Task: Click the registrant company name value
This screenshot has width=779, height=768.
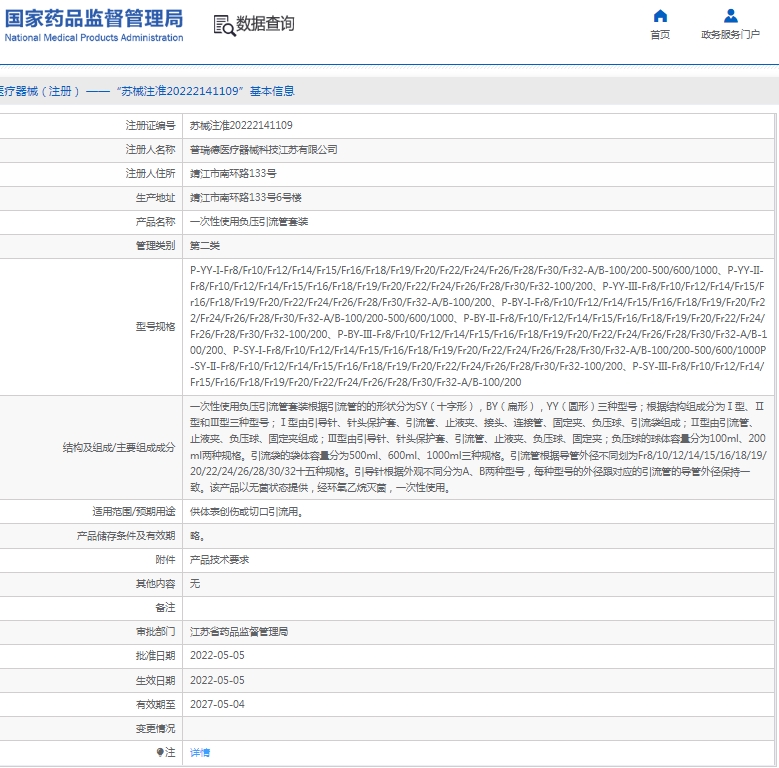Action: point(263,150)
